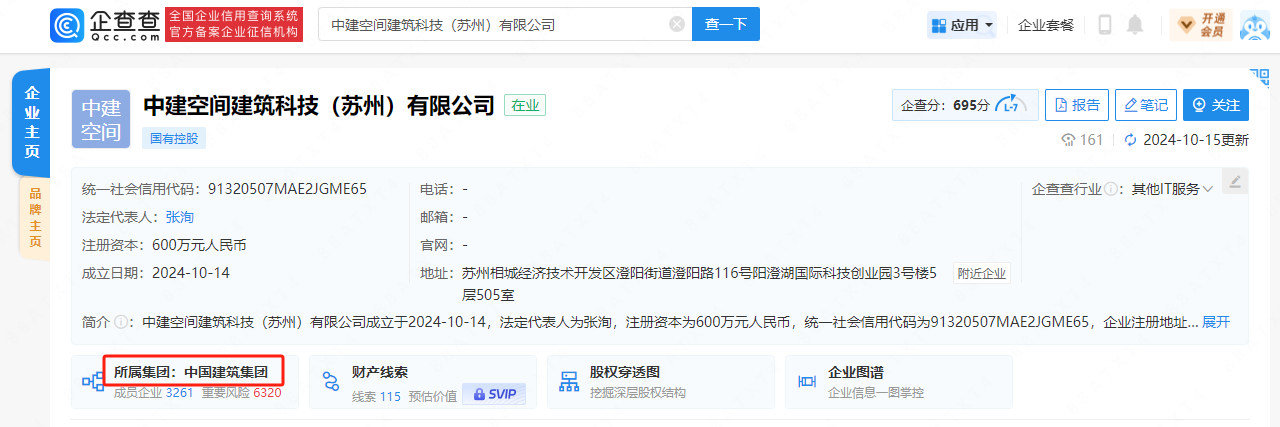Viewport: 1280px width, 427px height.
Task: Click the 股权穿透图 structure icon
Action: [570, 381]
